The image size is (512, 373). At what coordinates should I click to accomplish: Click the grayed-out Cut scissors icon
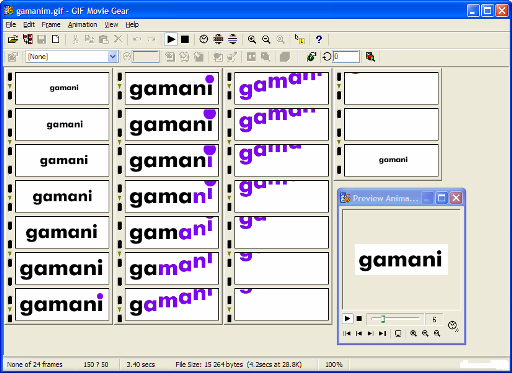[75, 39]
